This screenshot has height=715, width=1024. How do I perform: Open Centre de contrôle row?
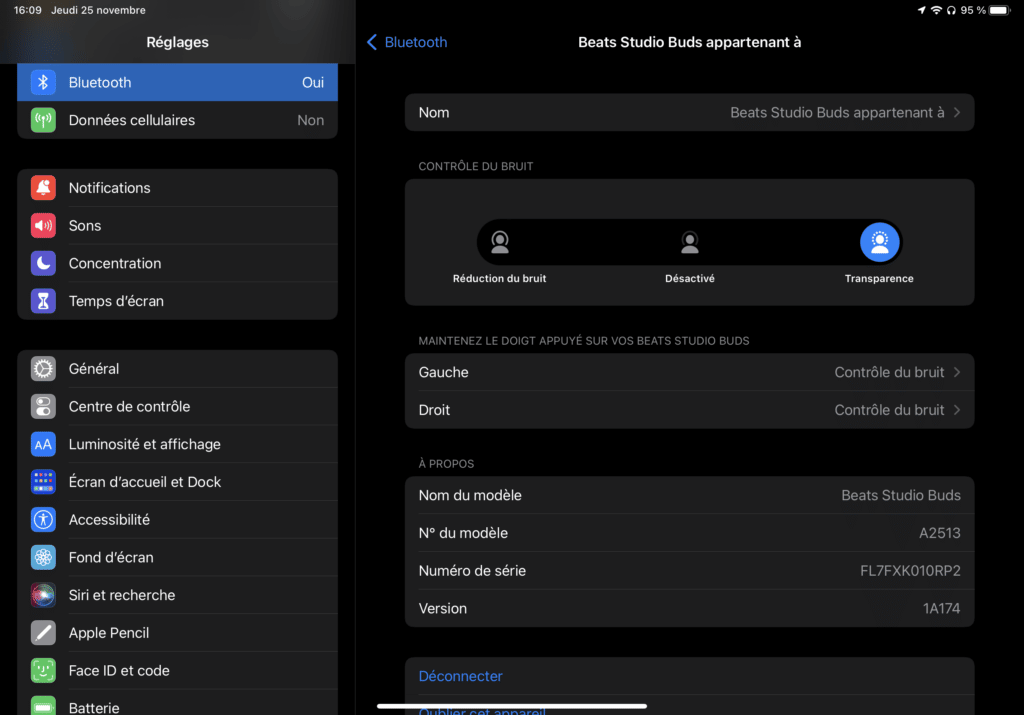click(177, 407)
